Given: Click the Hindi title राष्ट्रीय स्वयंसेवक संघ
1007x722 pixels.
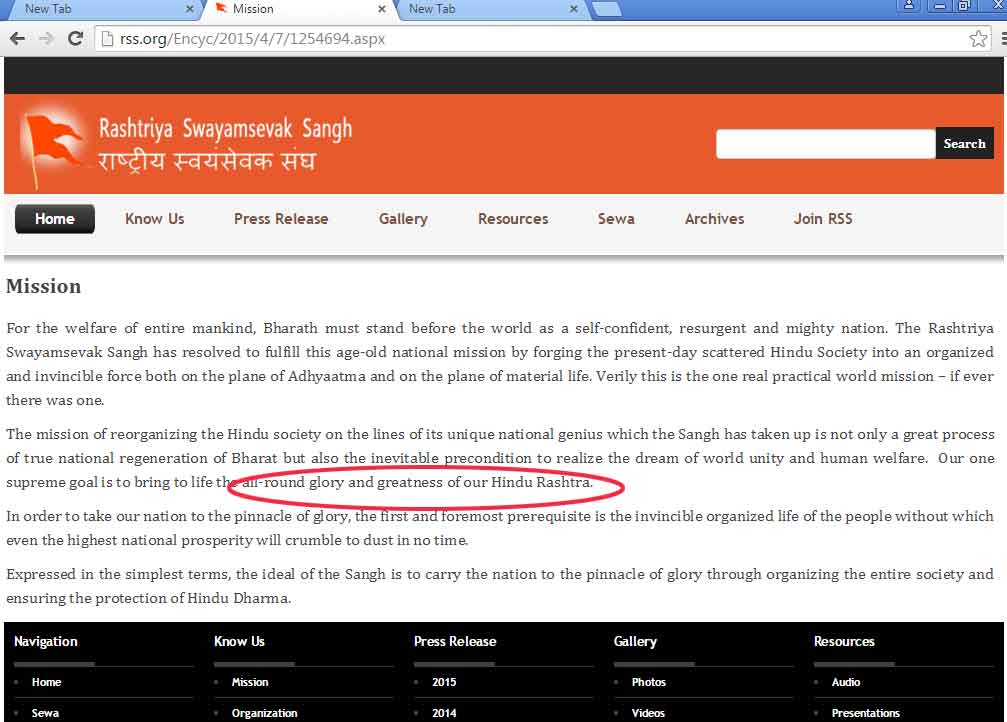Looking at the screenshot, I should [x=207, y=161].
